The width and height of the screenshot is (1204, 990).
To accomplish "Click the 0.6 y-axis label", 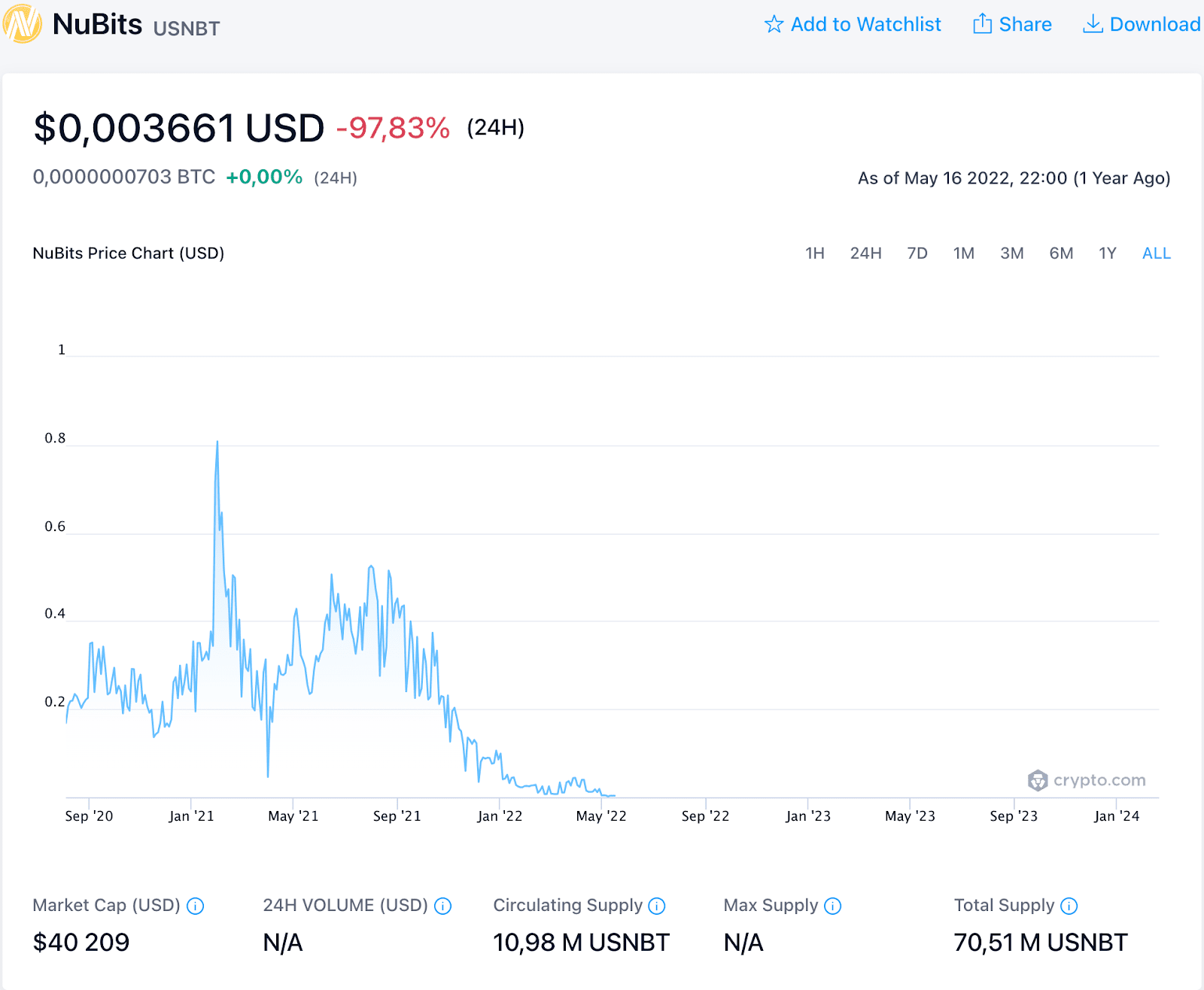I will click(55, 527).
